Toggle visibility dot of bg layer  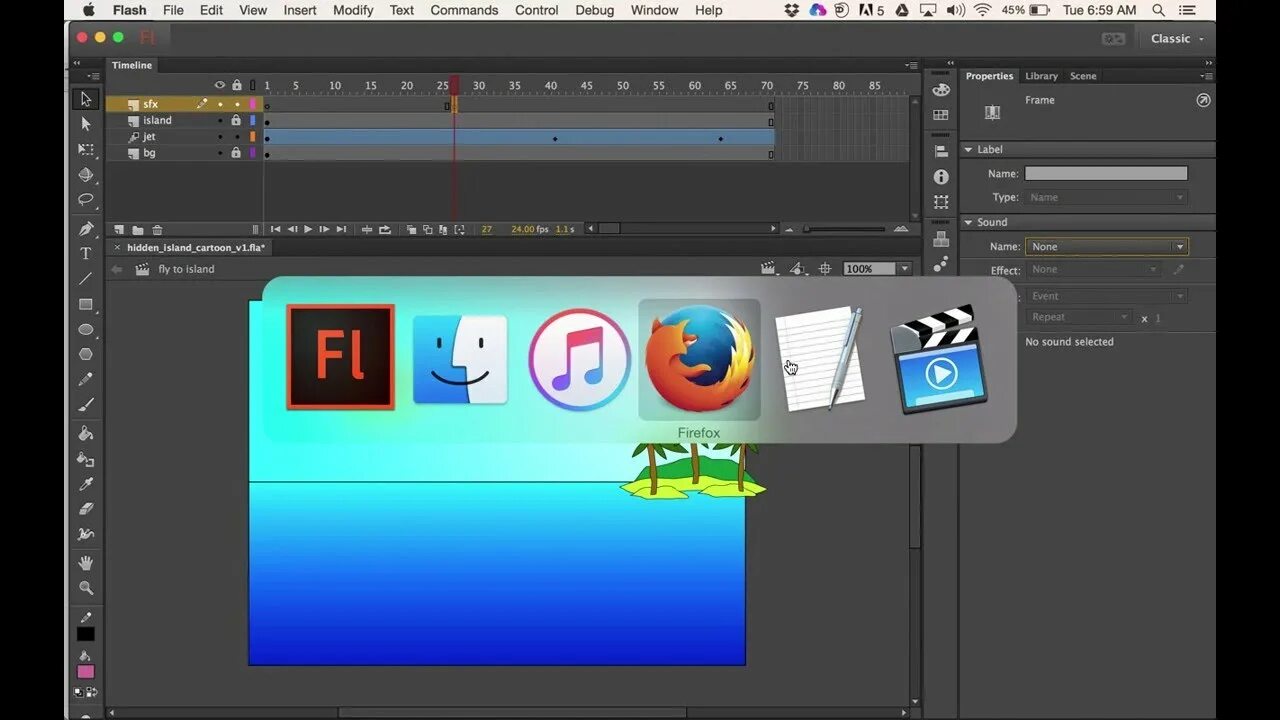tap(220, 153)
